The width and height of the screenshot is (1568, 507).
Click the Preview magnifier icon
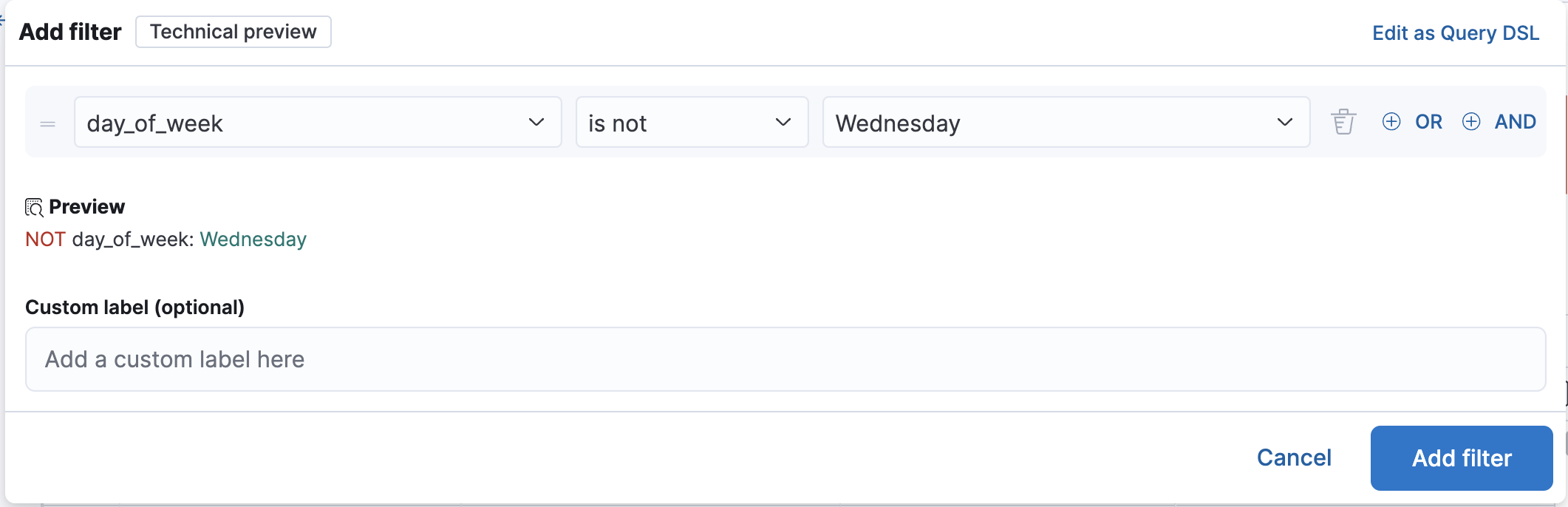tap(33, 207)
